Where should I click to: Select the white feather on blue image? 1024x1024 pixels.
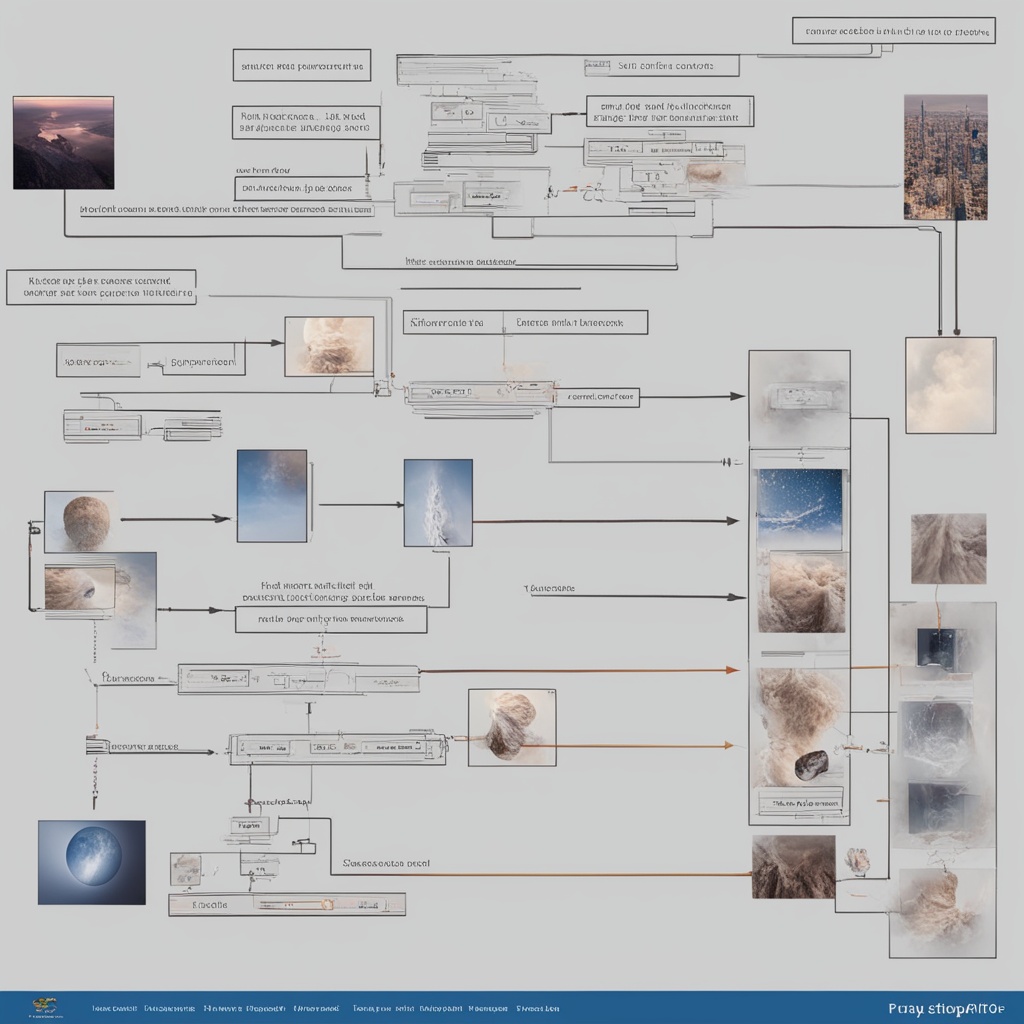[438, 502]
